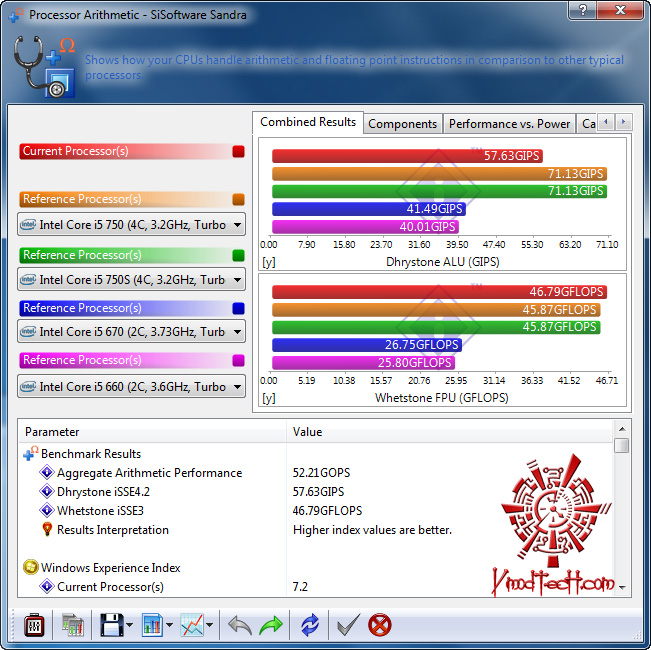Screen dimensions: 651x650
Task: Toggle the orange Reference Processor(s) checkbox
Action: [238, 199]
